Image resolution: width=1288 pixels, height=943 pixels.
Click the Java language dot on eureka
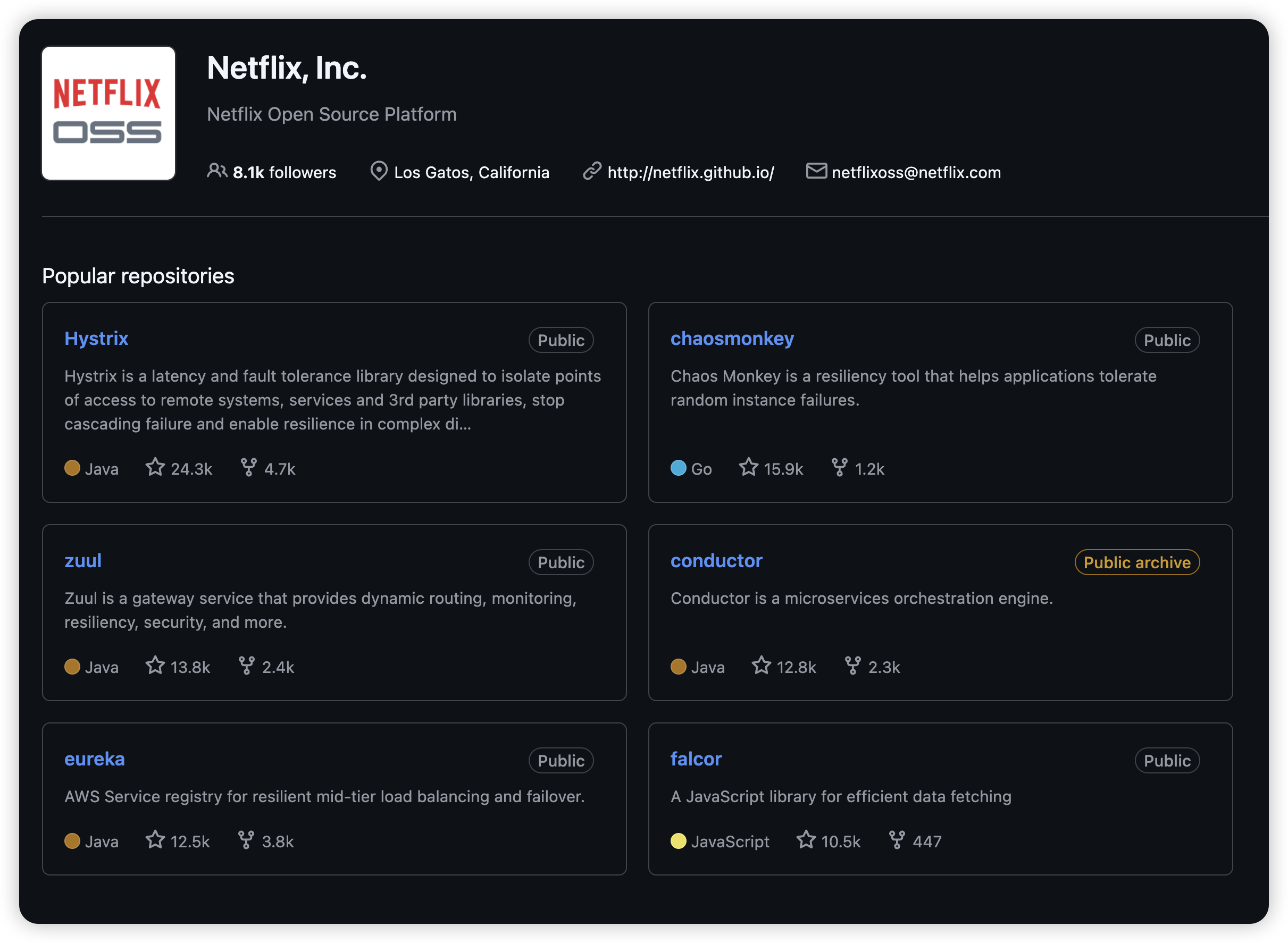(x=72, y=840)
